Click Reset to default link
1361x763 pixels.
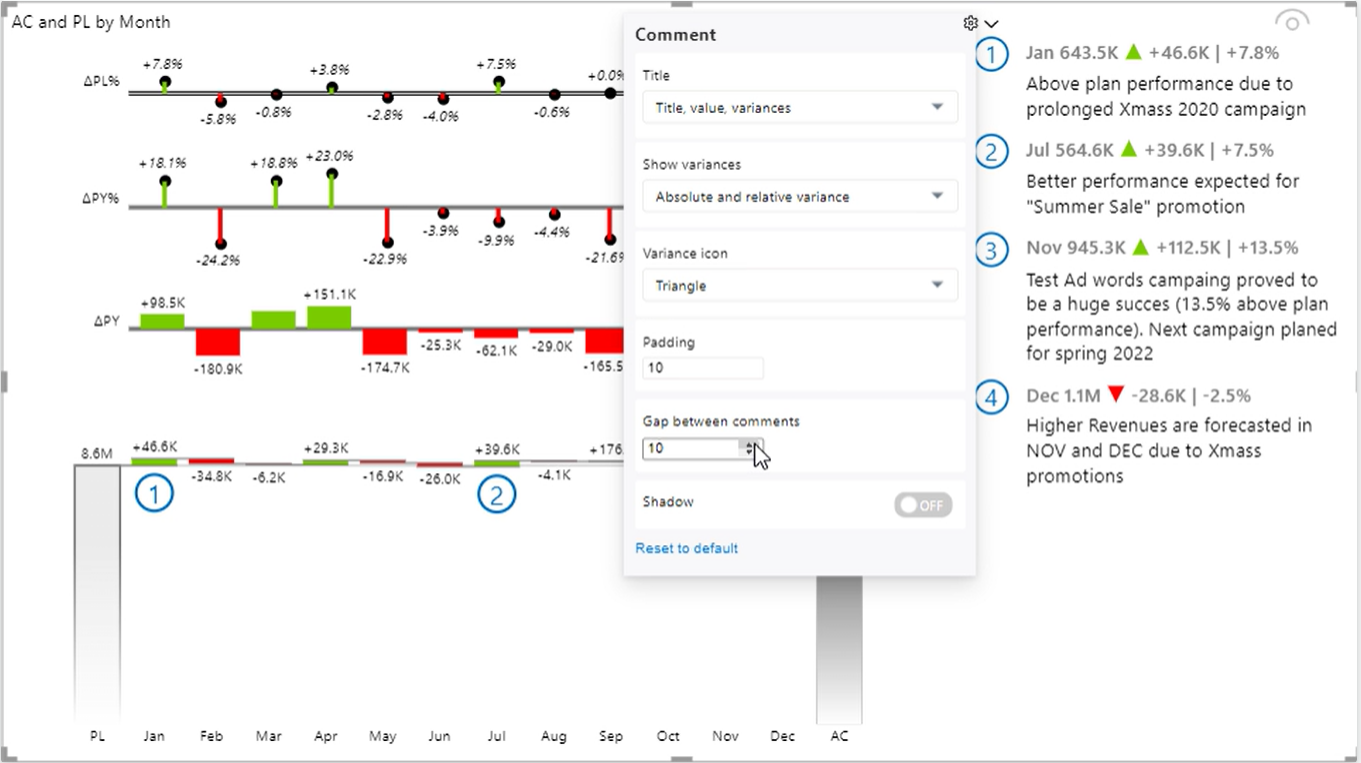coord(687,548)
